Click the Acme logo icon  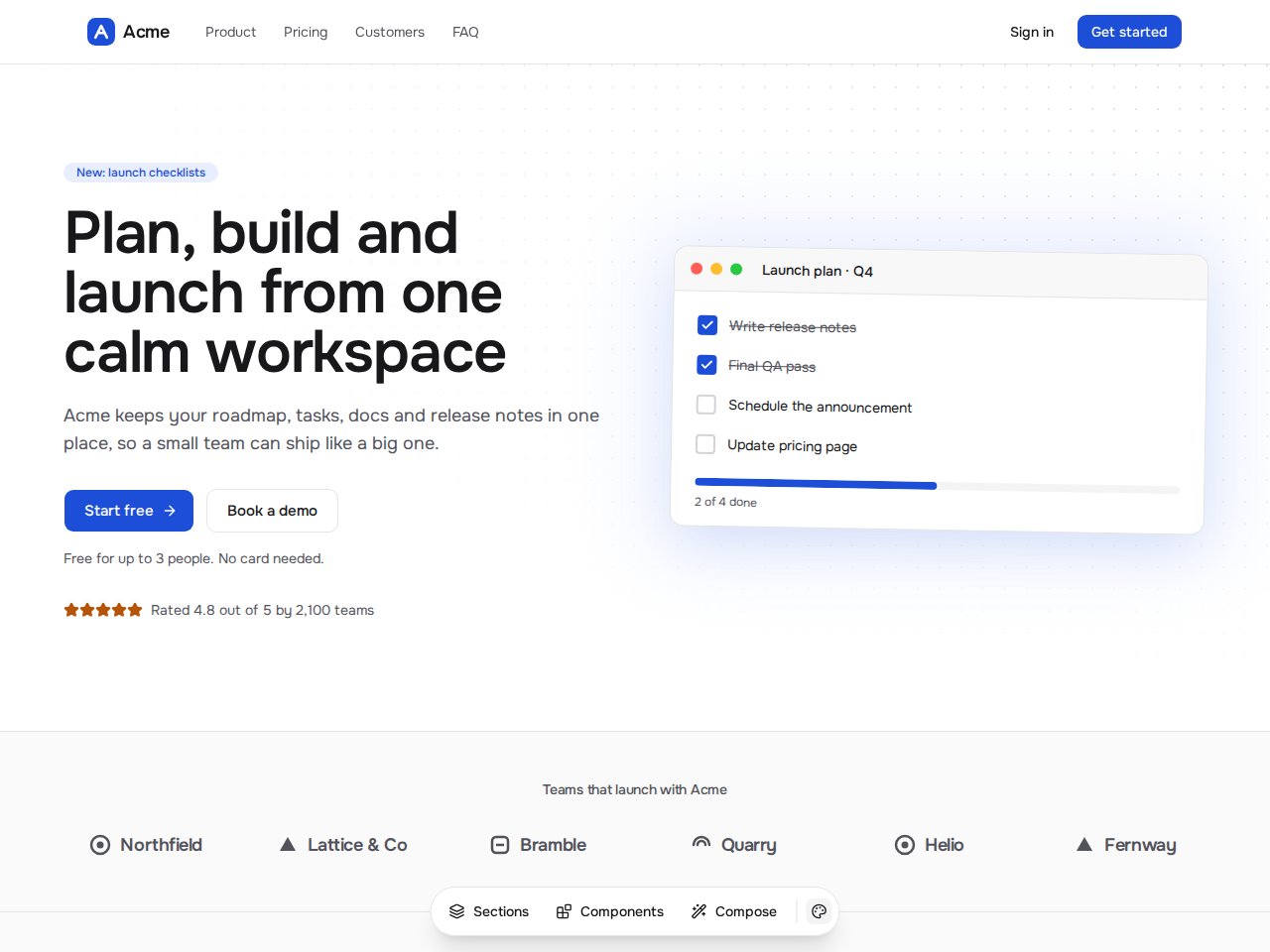point(101,32)
